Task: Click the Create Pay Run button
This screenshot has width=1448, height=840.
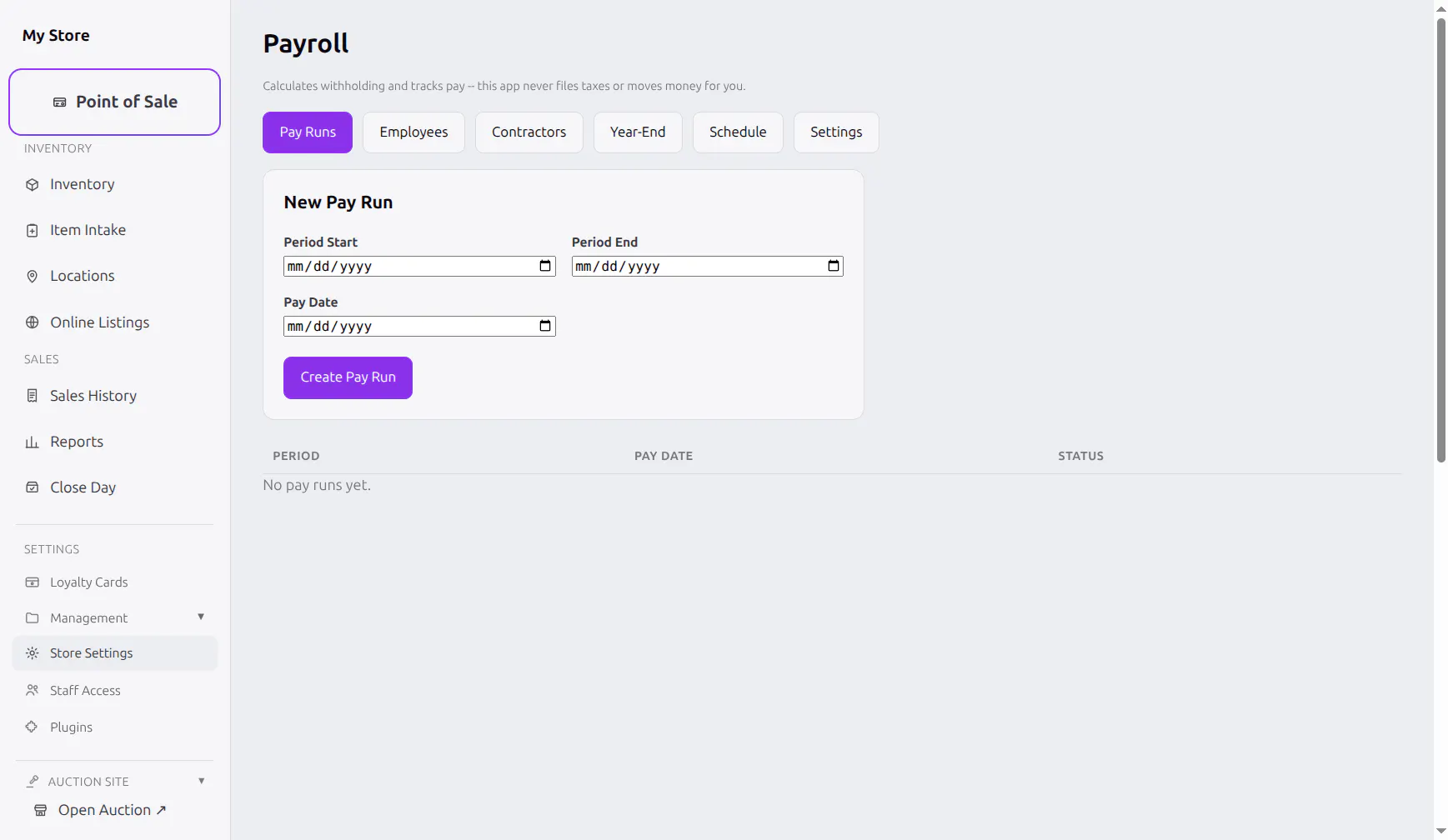Action: pyautogui.click(x=348, y=377)
